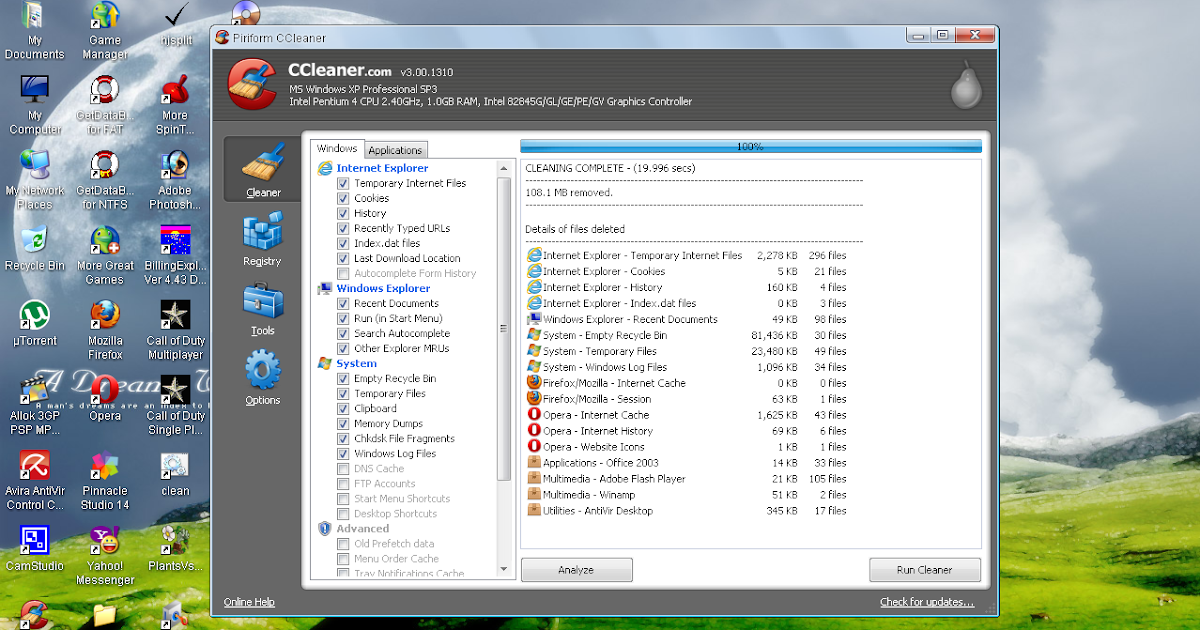Open the Tools section in CCleaner
Viewport: 1200px width, 630px height.
[x=262, y=310]
